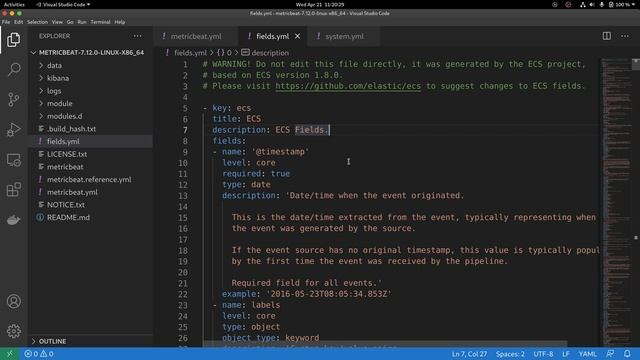
Task: Change the Spaces: 2 indentation setting
Action: click(510, 354)
